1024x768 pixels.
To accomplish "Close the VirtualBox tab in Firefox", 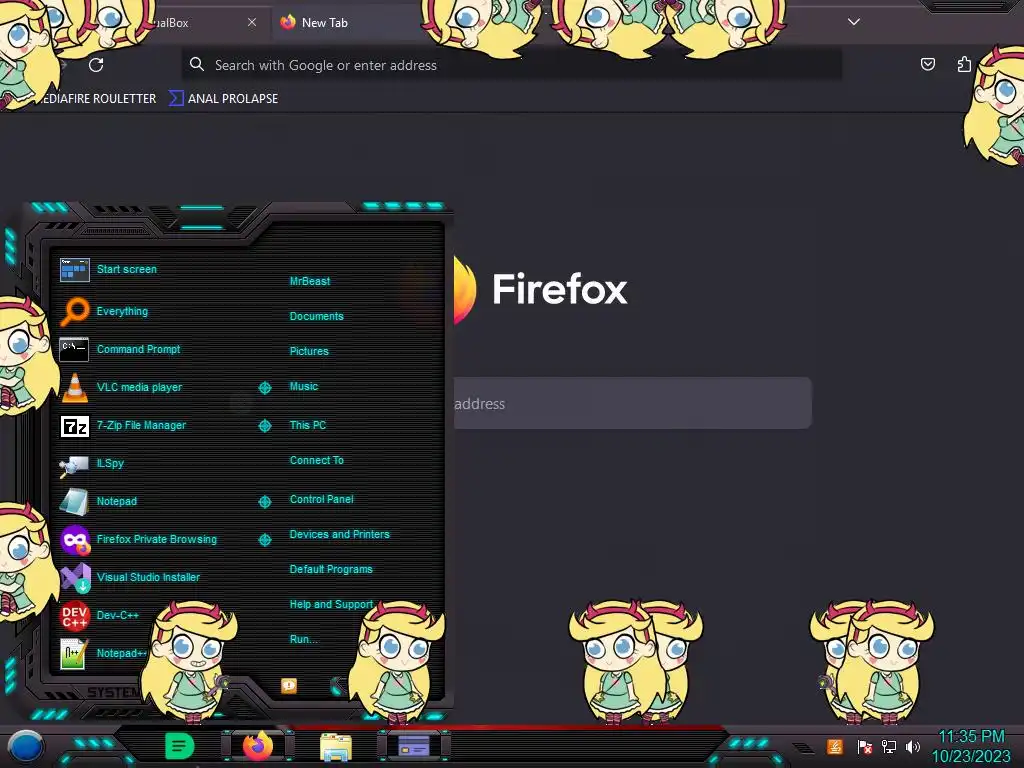I will 252,22.
